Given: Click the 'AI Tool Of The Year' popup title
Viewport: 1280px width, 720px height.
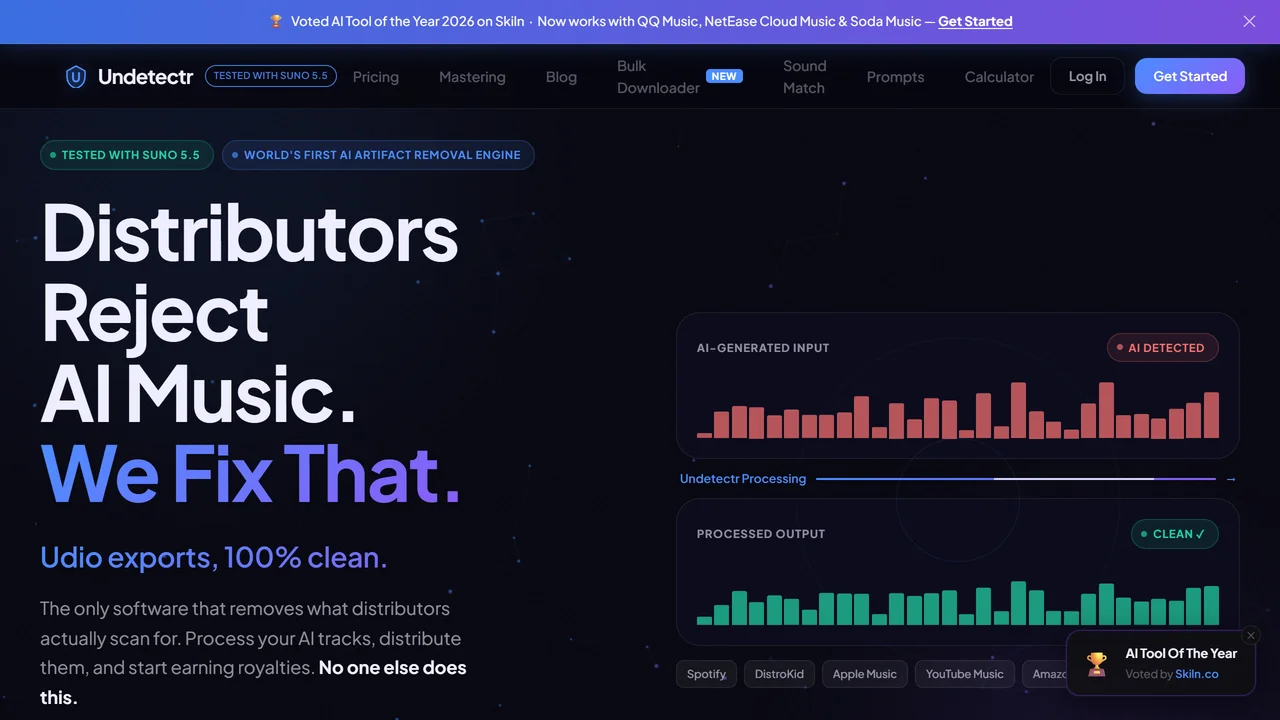Looking at the screenshot, I should point(1181,653).
